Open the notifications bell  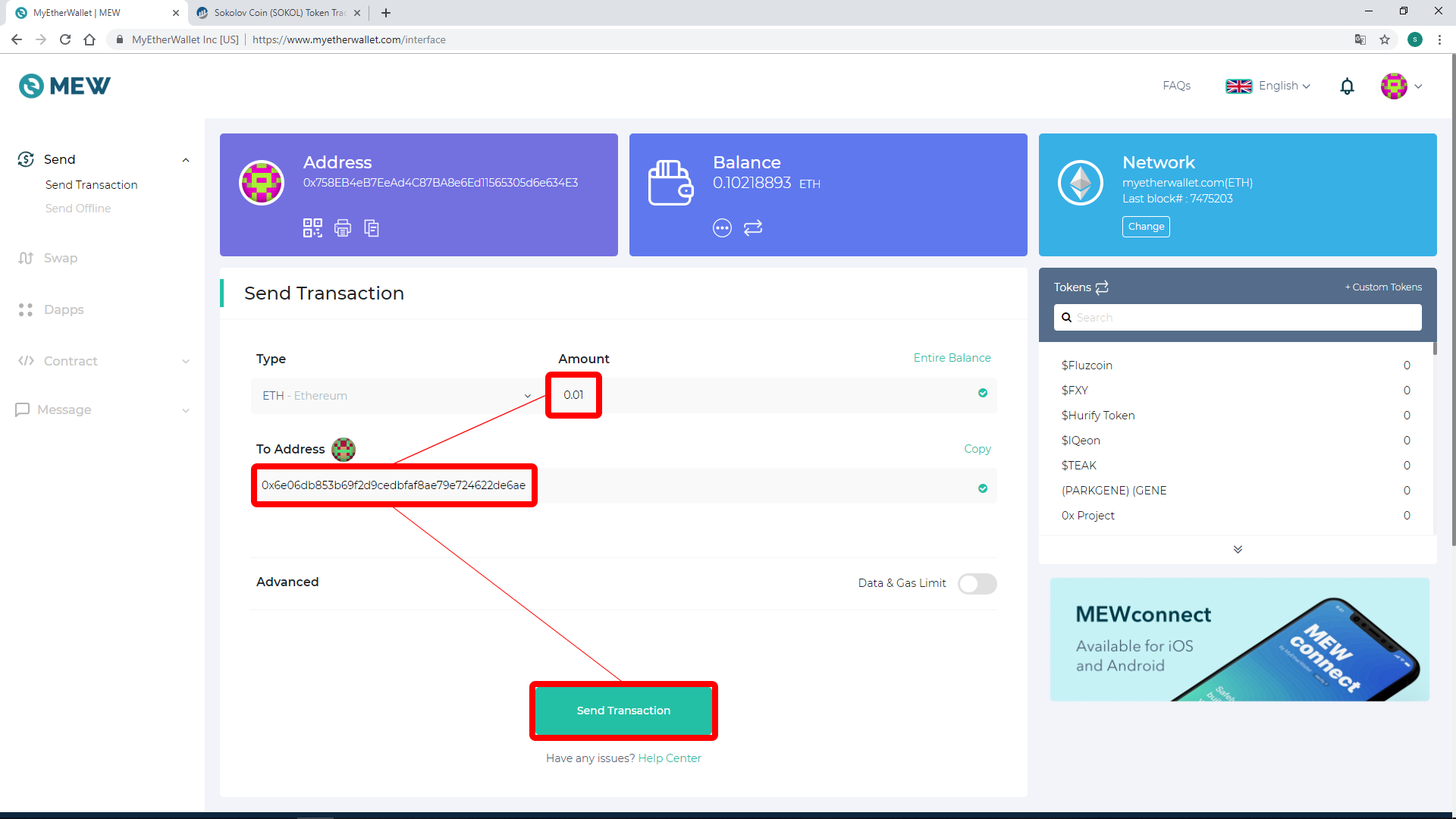1347,86
